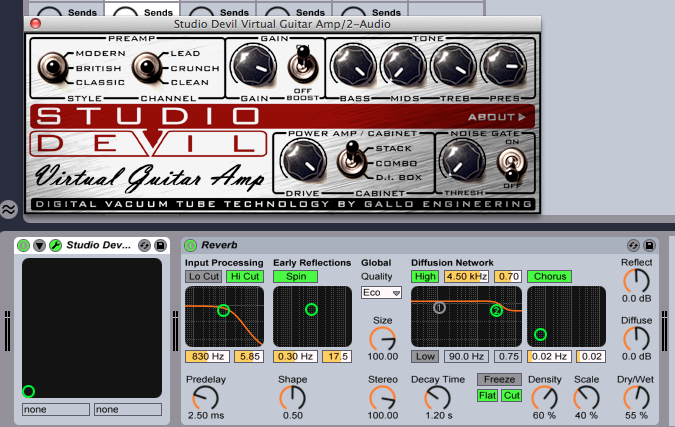Toggle the Studio Devil device activator
Image resolution: width=675 pixels, height=427 pixels.
pos(23,245)
